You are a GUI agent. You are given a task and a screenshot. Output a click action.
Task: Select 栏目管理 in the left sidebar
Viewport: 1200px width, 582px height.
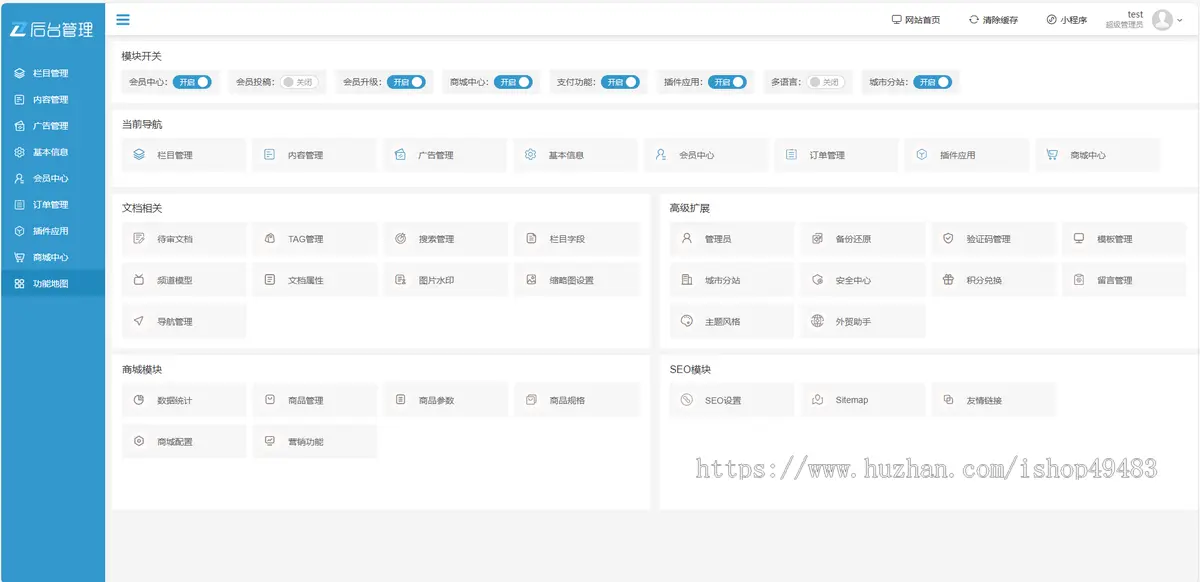52,73
